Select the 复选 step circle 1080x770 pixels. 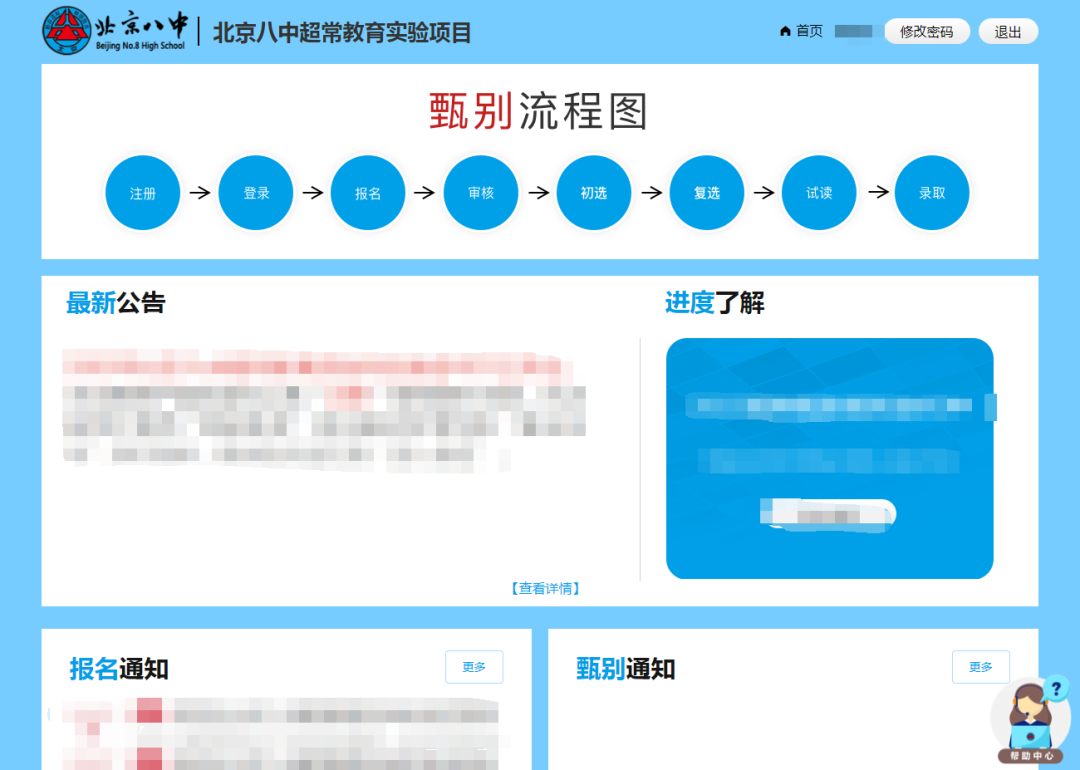point(707,193)
